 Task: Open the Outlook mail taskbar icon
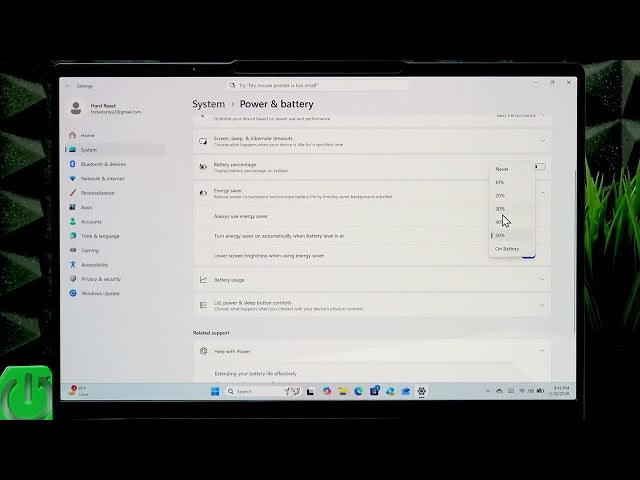[406, 391]
